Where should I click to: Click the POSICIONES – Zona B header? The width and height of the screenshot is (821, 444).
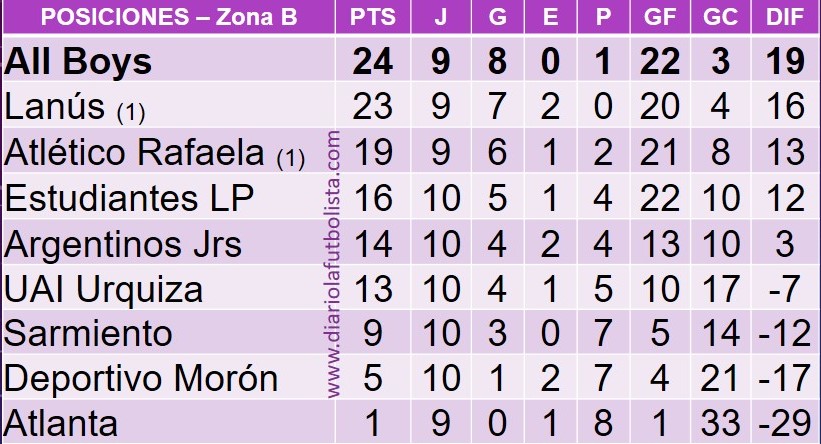pyautogui.click(x=169, y=17)
